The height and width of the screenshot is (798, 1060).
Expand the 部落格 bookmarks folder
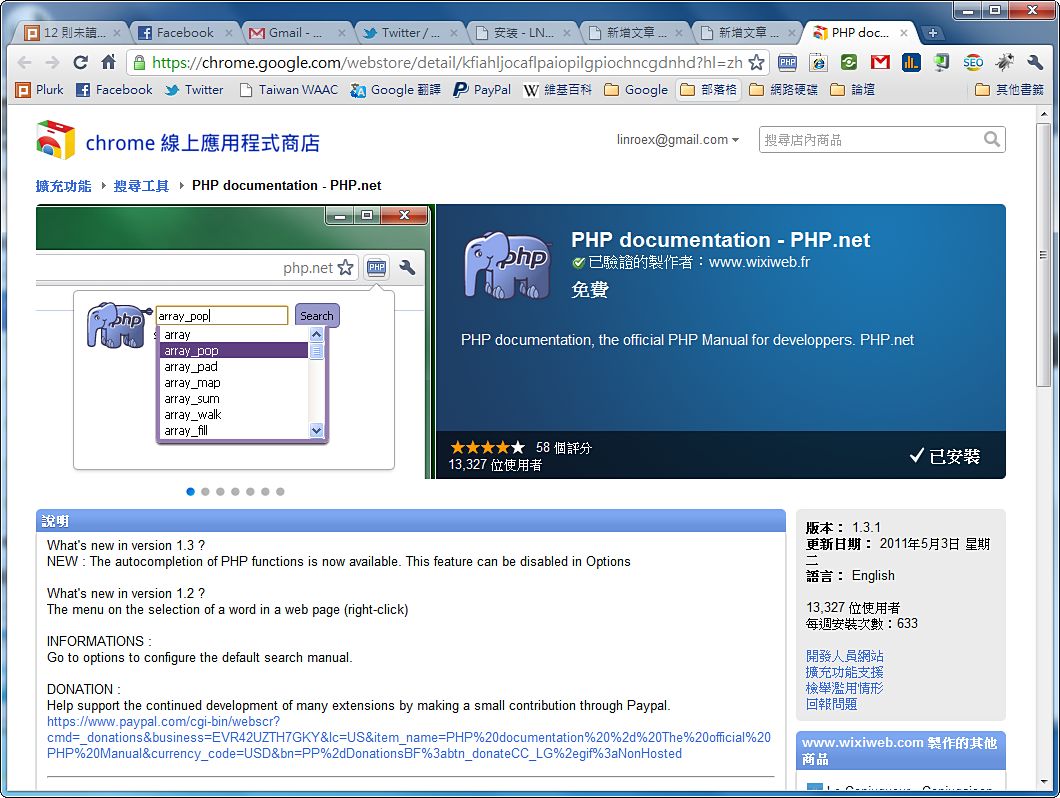(x=708, y=89)
